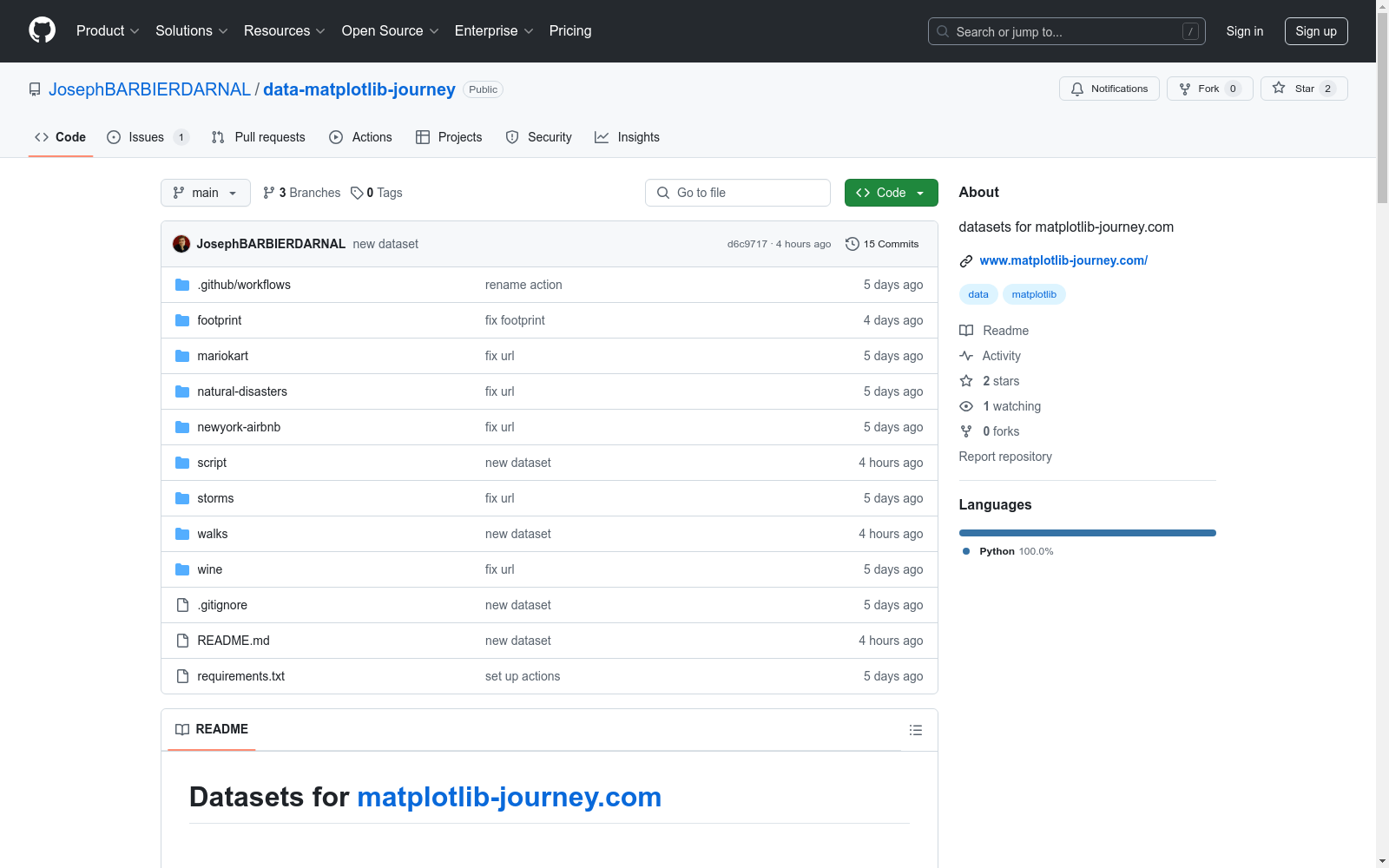Click the .github/workflows folder icon
1389x868 pixels.
pyautogui.click(x=182, y=285)
